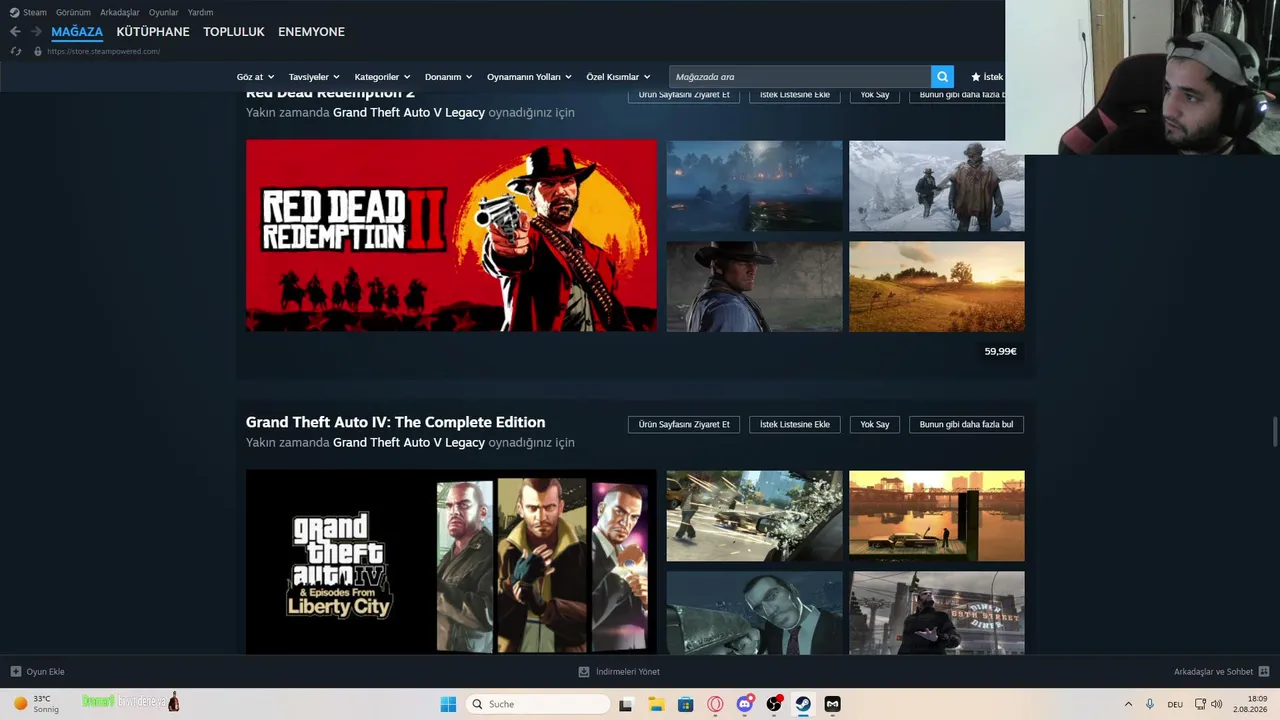Expand the Oynamanın Yolları dropdown

tap(529, 77)
